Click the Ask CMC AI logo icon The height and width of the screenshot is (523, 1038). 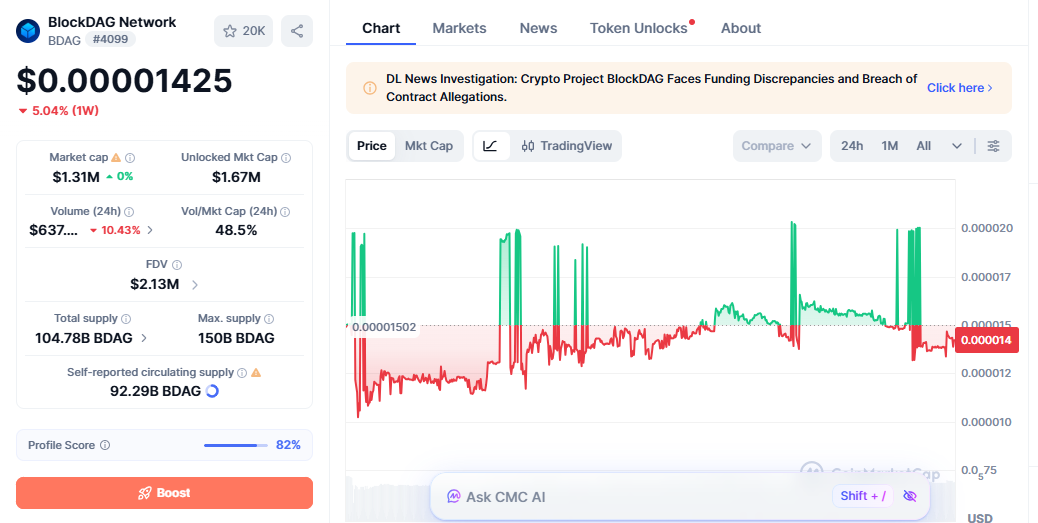point(453,497)
